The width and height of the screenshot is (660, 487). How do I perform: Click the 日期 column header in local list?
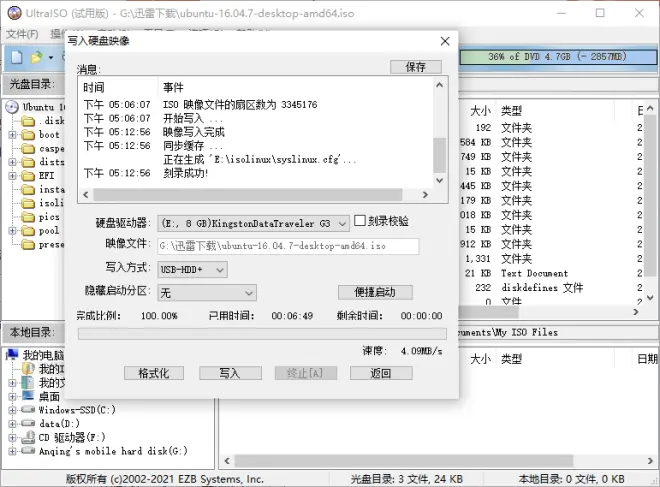tap(647, 359)
